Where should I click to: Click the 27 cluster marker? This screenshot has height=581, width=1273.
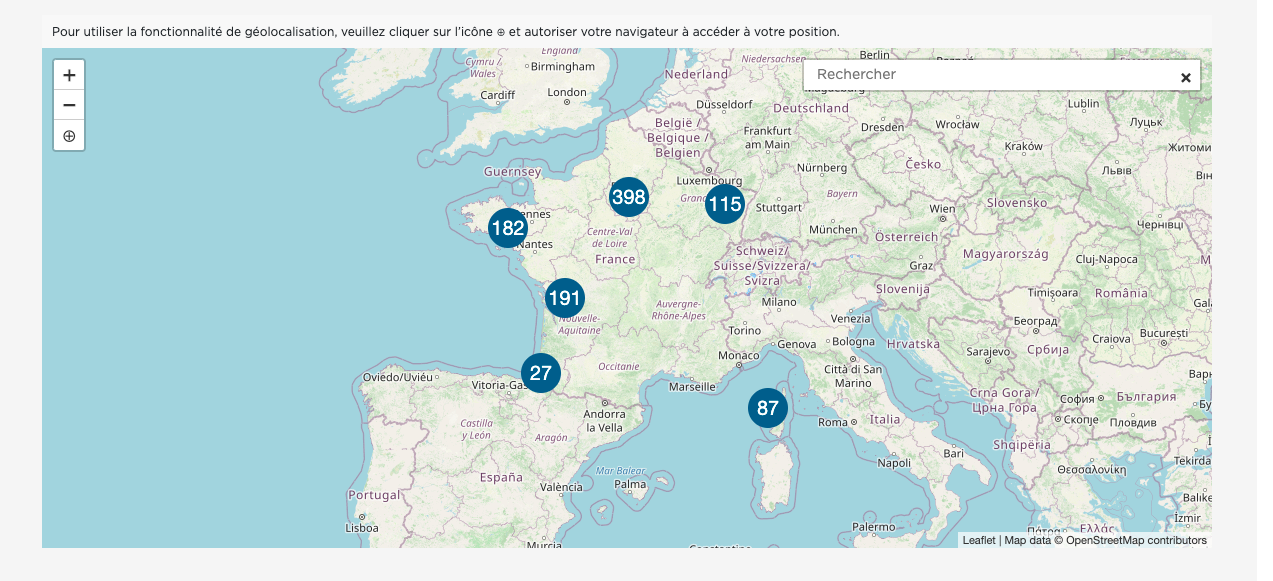[x=541, y=374]
